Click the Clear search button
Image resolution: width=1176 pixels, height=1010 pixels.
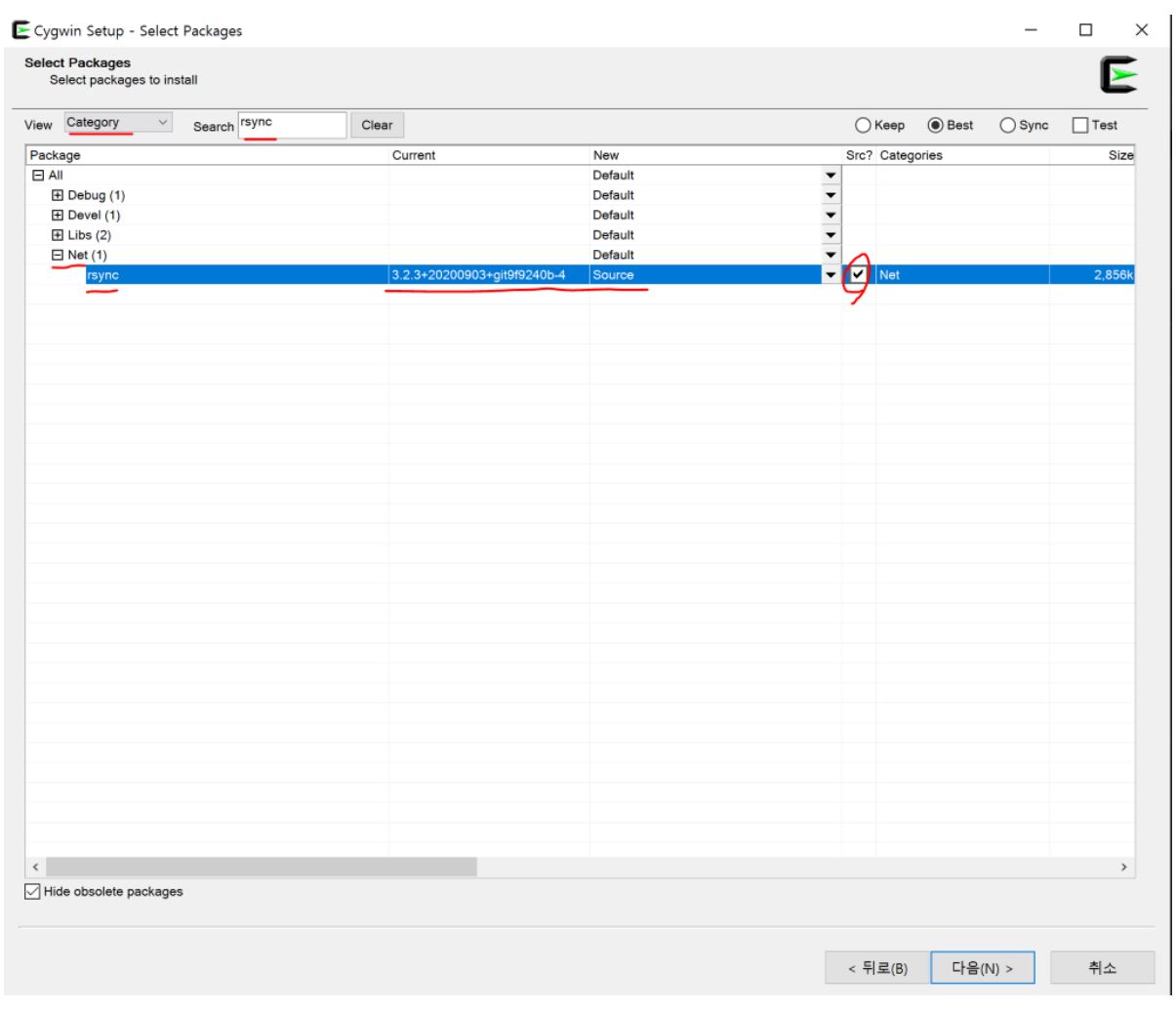pos(377,125)
